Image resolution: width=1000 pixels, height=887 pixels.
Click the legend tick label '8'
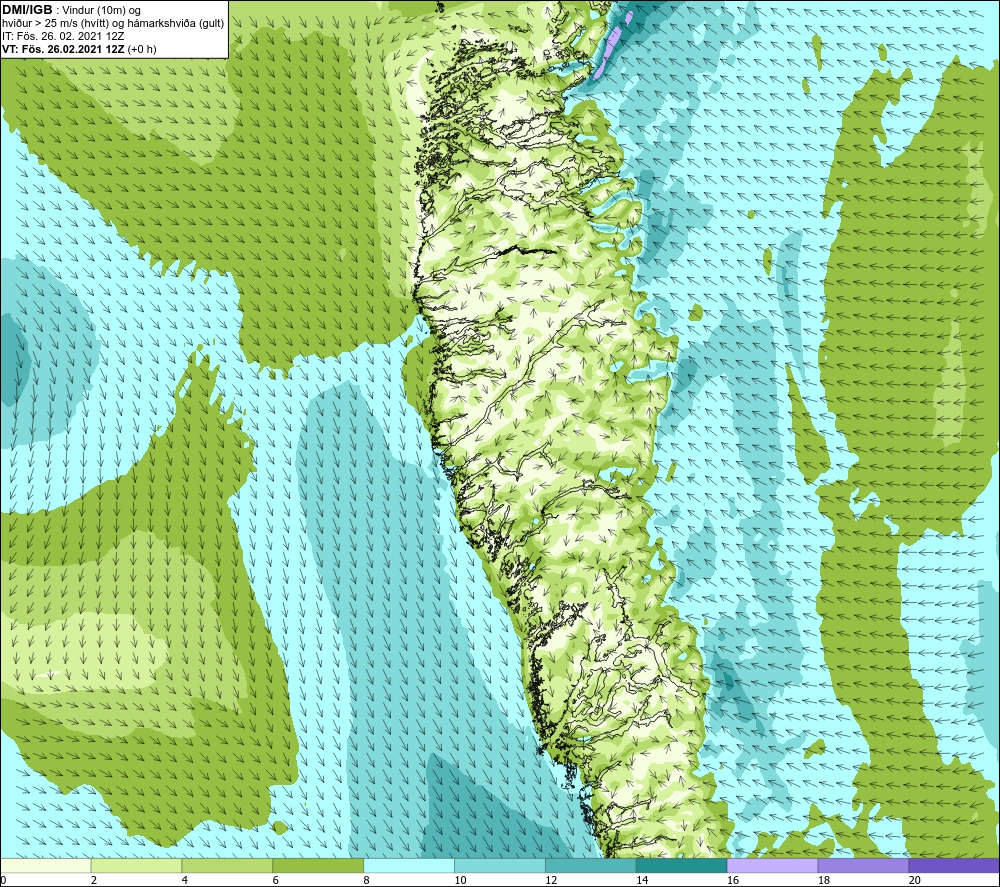pos(366,880)
